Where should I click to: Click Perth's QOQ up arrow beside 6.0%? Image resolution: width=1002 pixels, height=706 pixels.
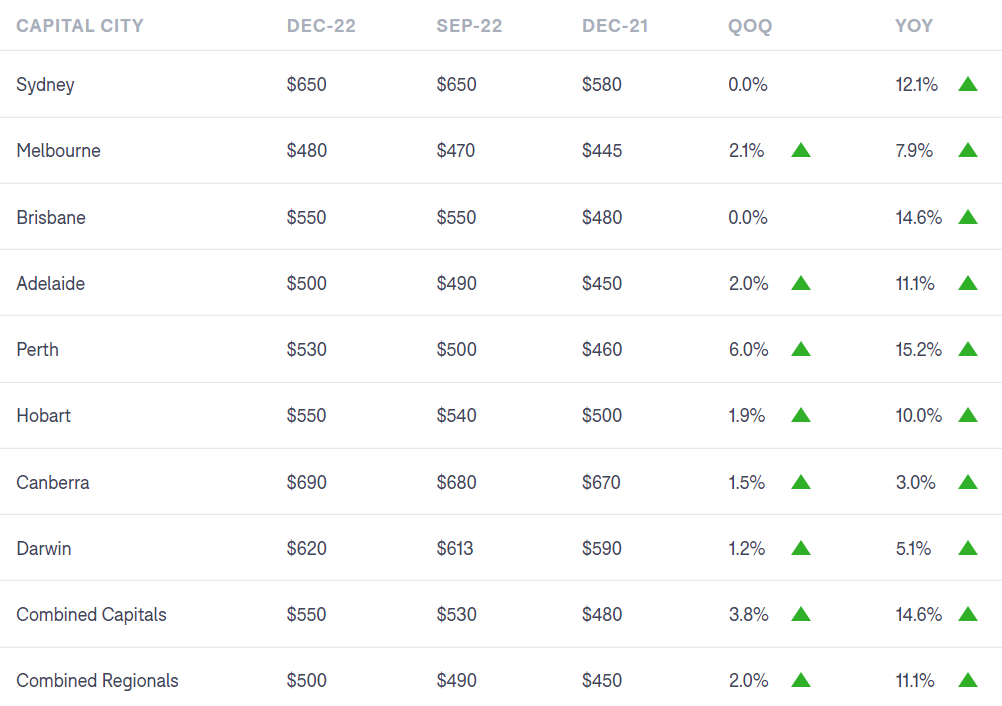tap(800, 349)
